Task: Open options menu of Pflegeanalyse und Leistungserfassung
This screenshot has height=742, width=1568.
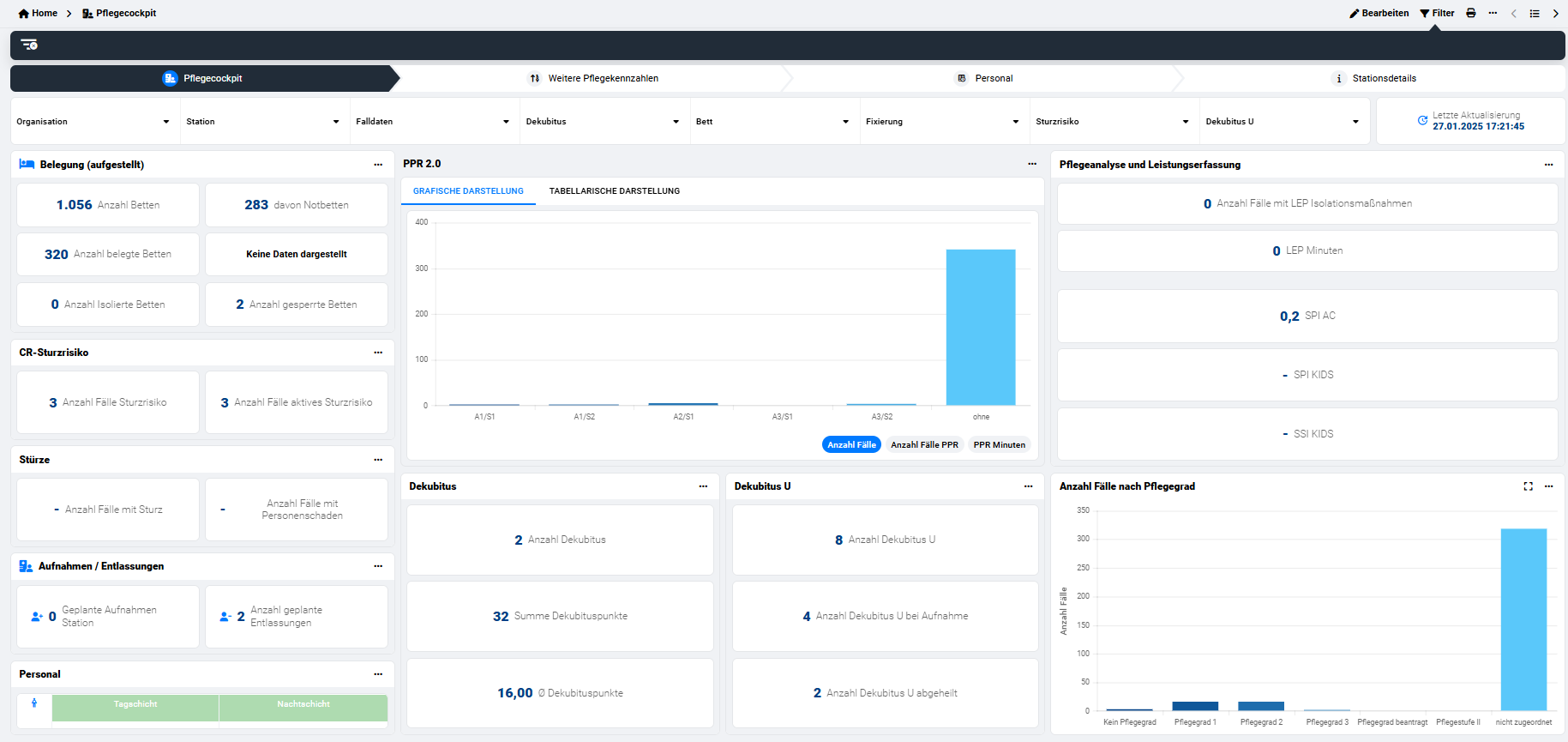Action: coord(1548,165)
